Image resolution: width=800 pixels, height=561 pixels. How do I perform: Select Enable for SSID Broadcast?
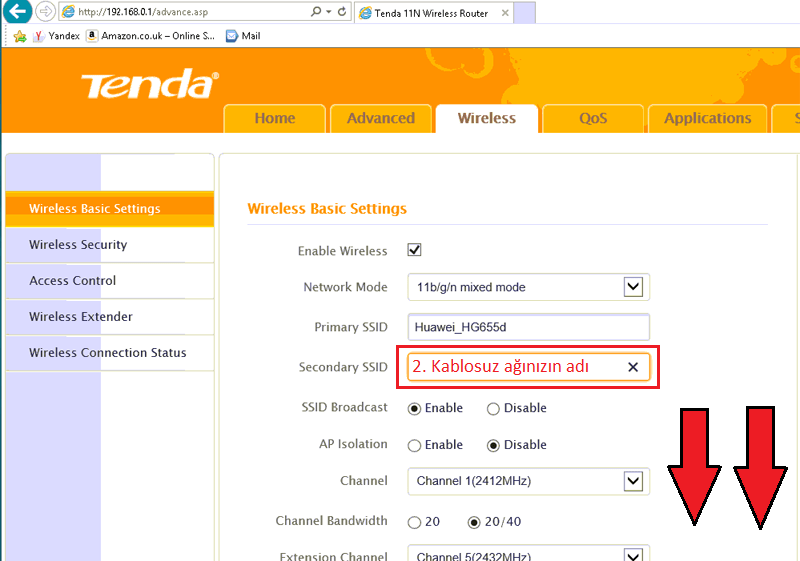pyautogui.click(x=414, y=409)
